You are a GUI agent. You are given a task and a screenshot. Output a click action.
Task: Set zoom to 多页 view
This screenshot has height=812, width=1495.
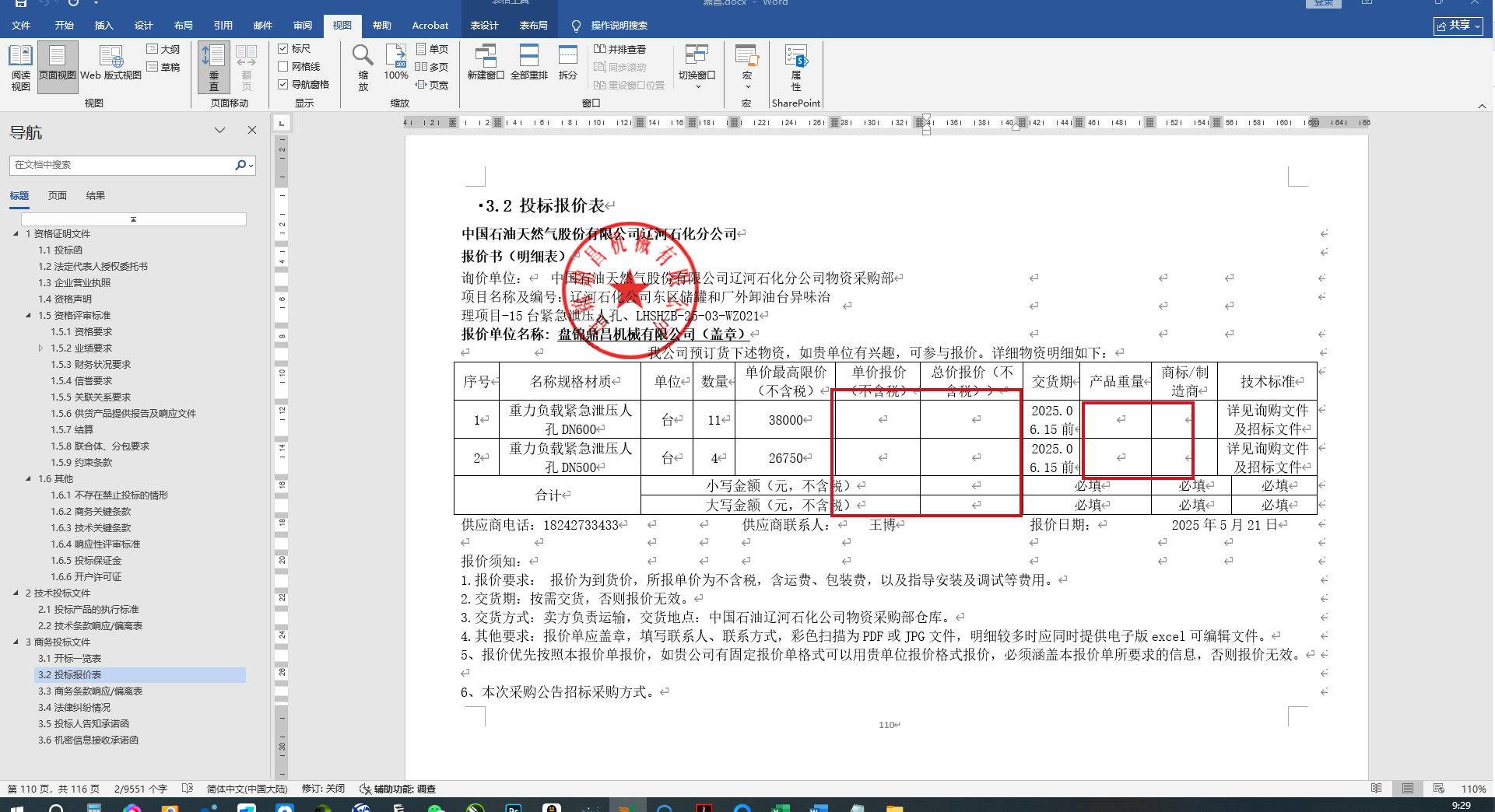[432, 67]
